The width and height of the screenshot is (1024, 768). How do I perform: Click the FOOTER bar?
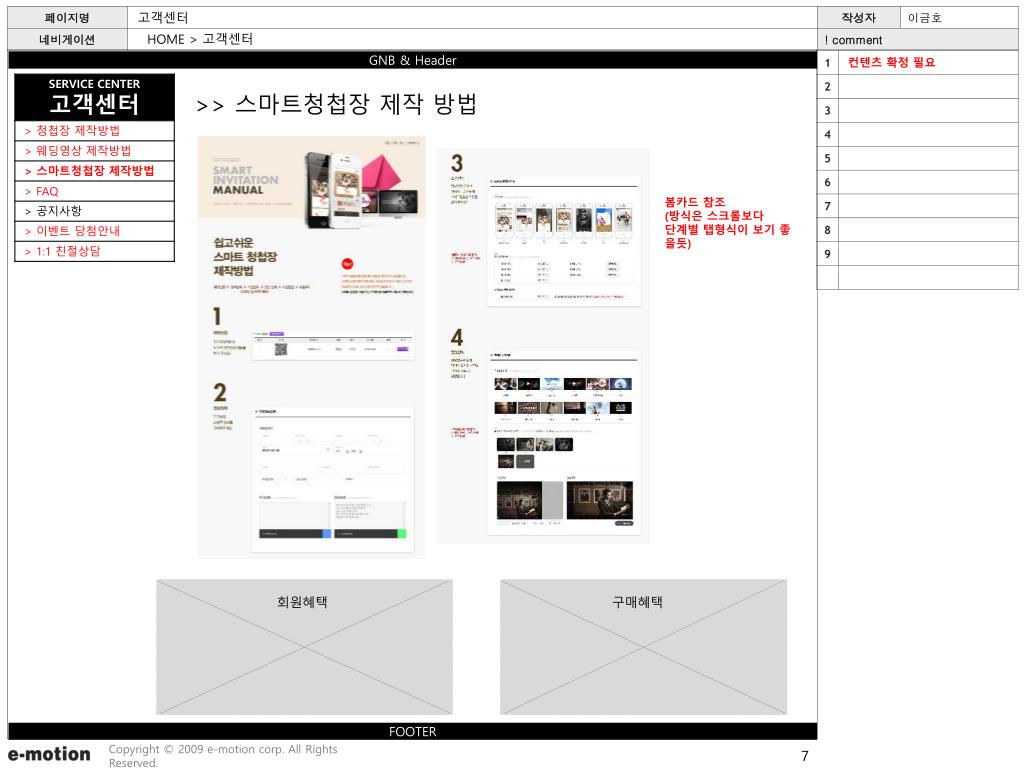[412, 732]
